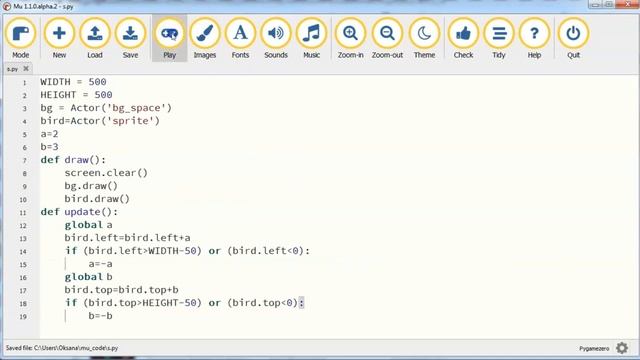Click the bird.top=bird.top+b line

point(121,290)
